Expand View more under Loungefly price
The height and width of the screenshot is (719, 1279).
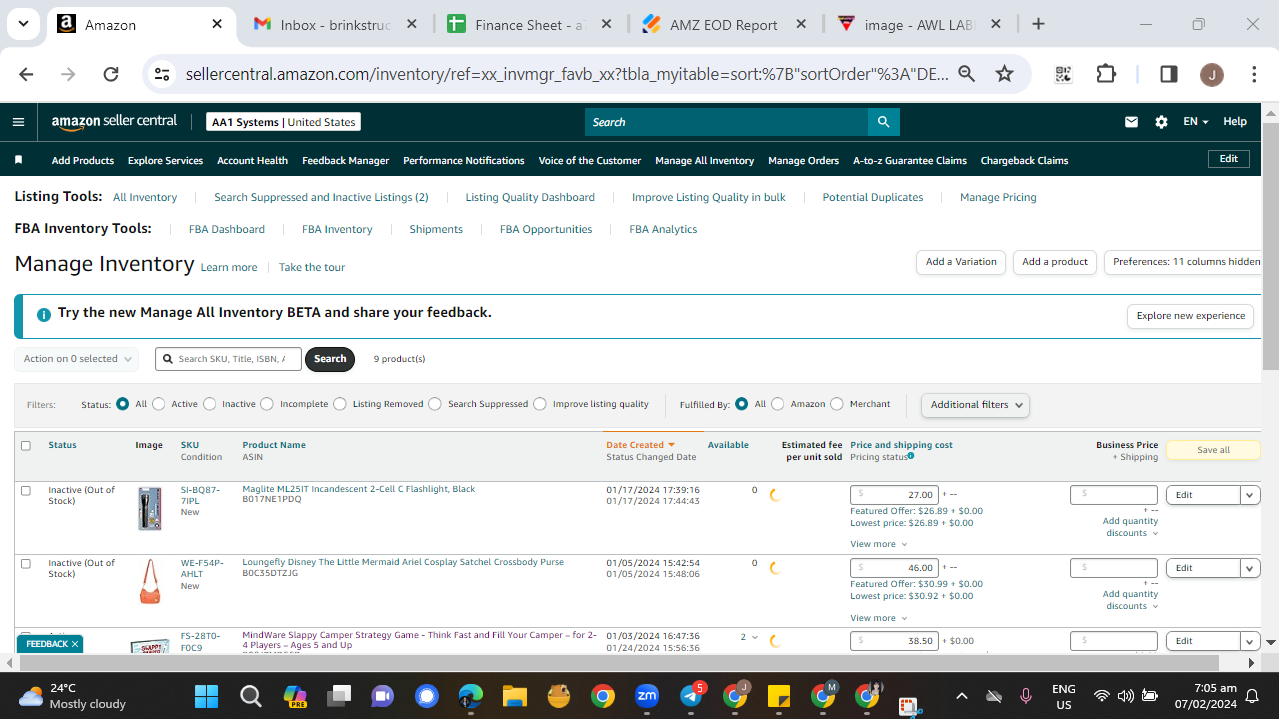pos(878,618)
